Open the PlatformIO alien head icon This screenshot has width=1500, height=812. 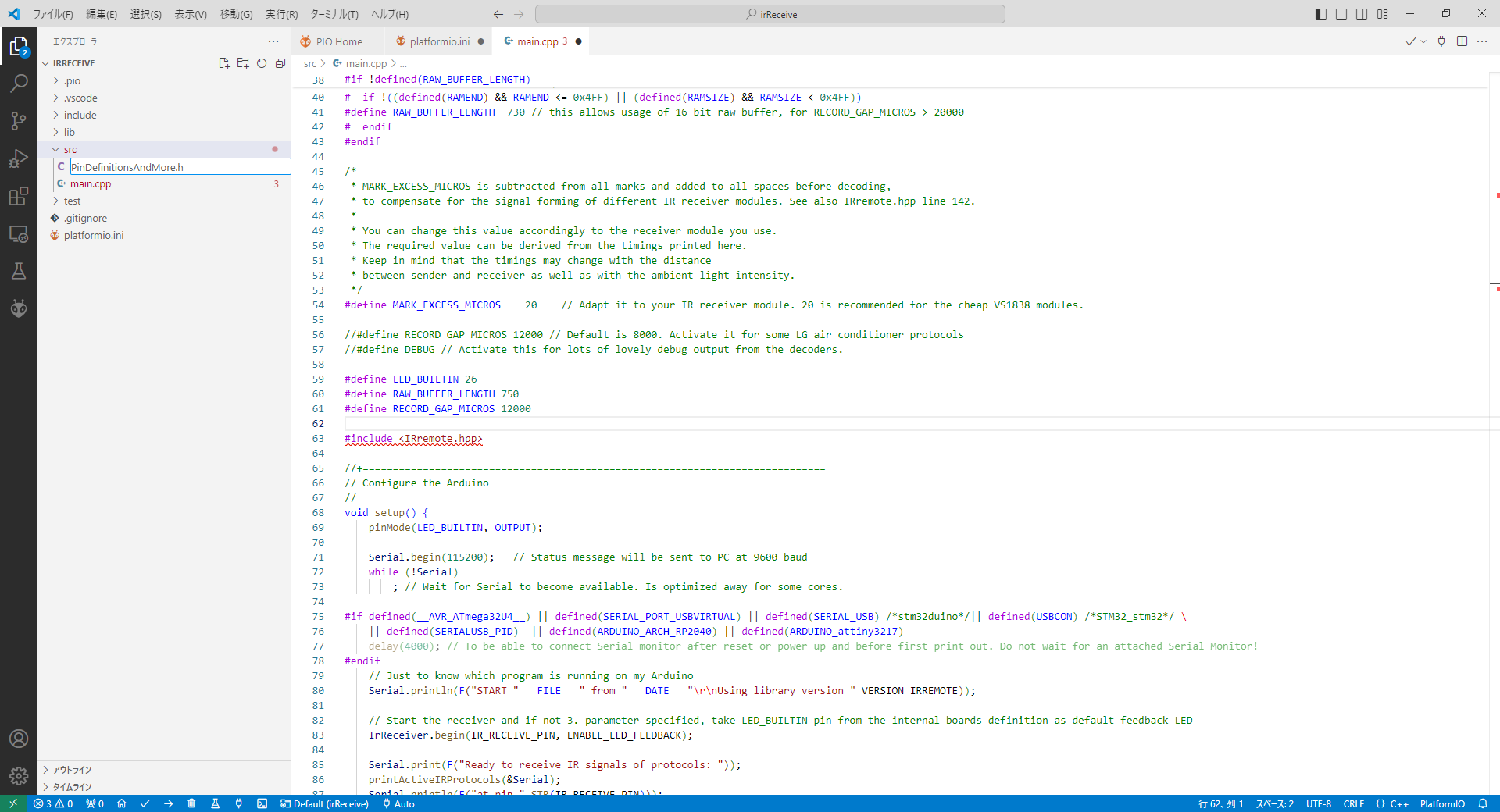(19, 308)
